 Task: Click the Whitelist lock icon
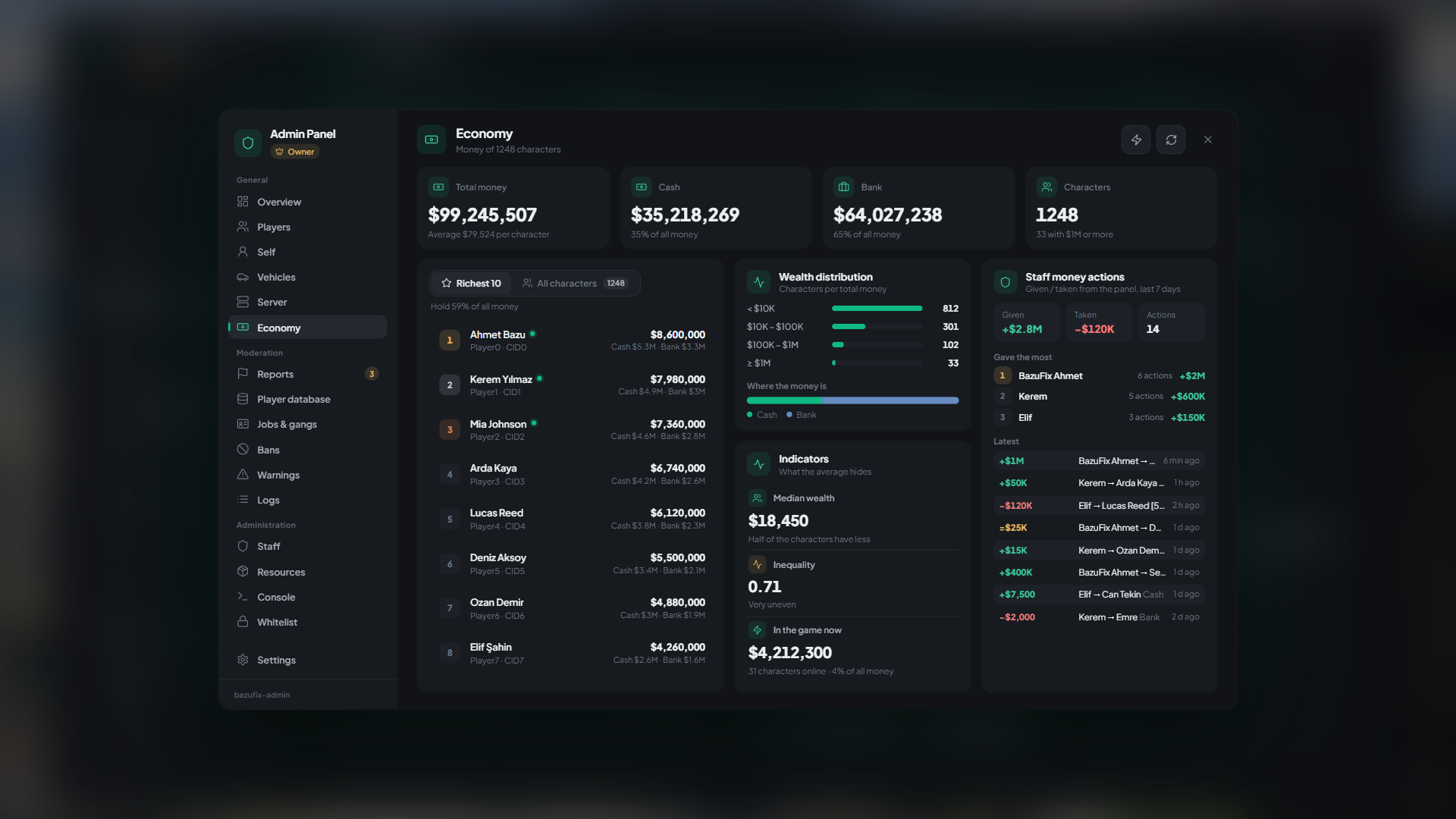243,622
